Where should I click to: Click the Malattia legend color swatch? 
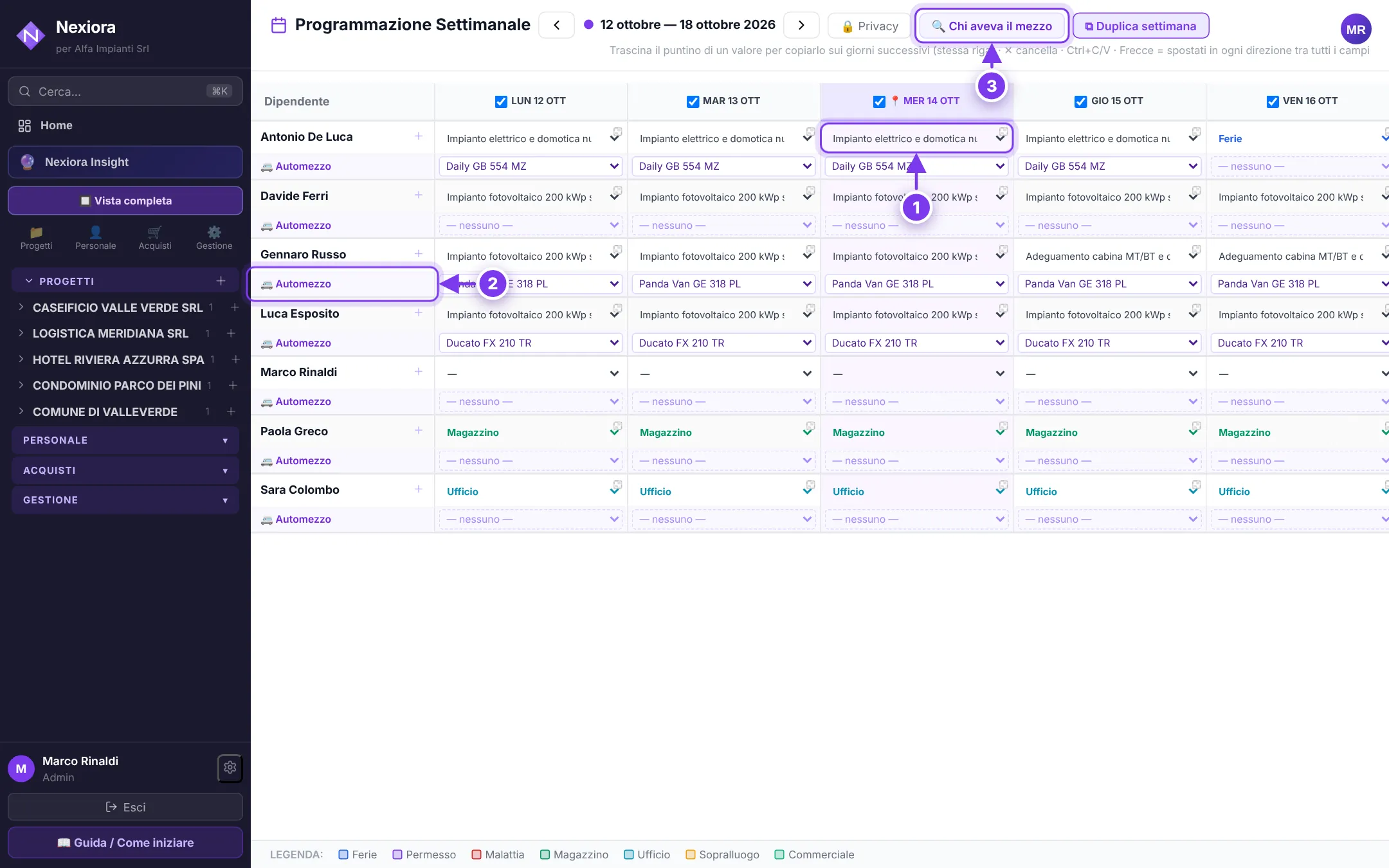click(x=477, y=854)
